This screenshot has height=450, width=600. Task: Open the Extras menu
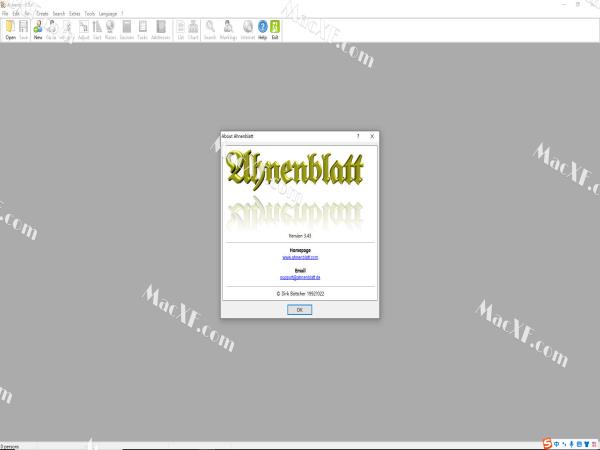point(75,13)
